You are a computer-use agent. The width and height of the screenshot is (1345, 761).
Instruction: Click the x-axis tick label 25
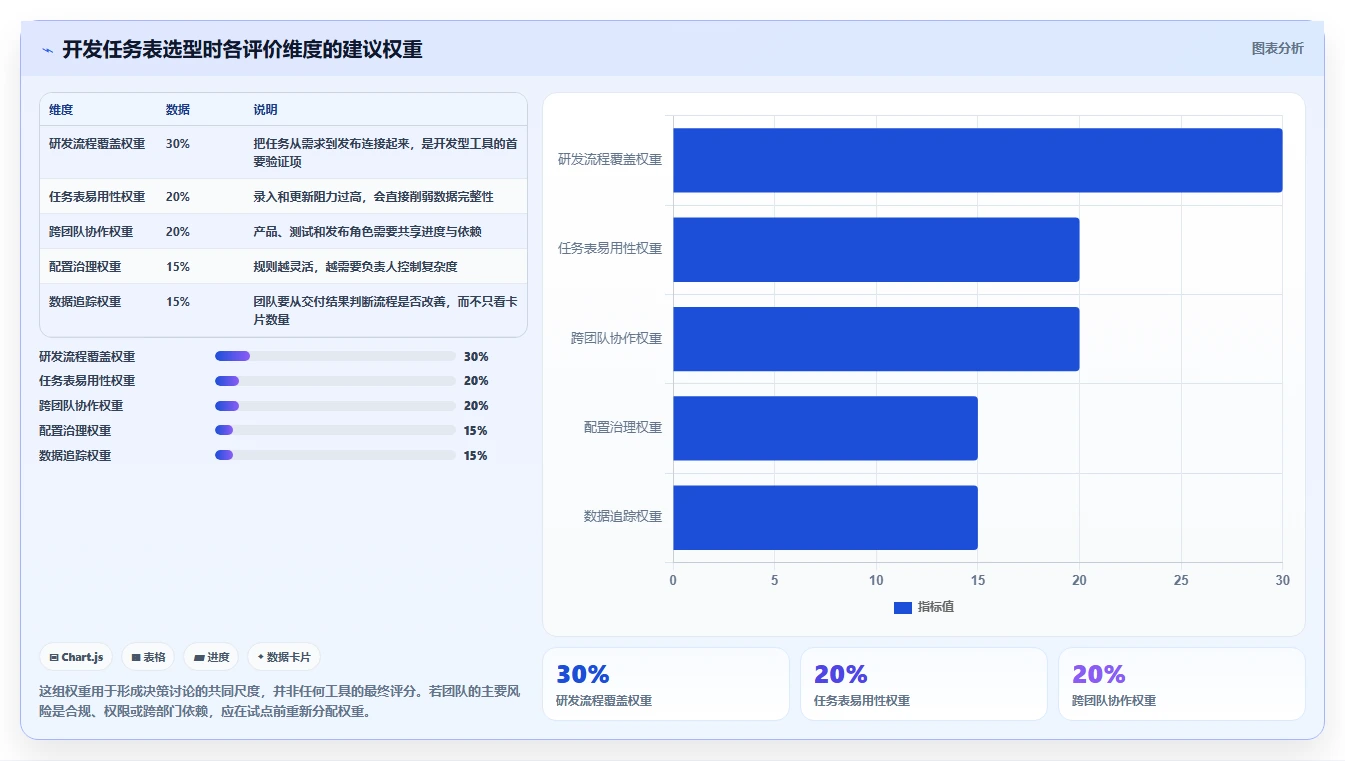(1181, 580)
